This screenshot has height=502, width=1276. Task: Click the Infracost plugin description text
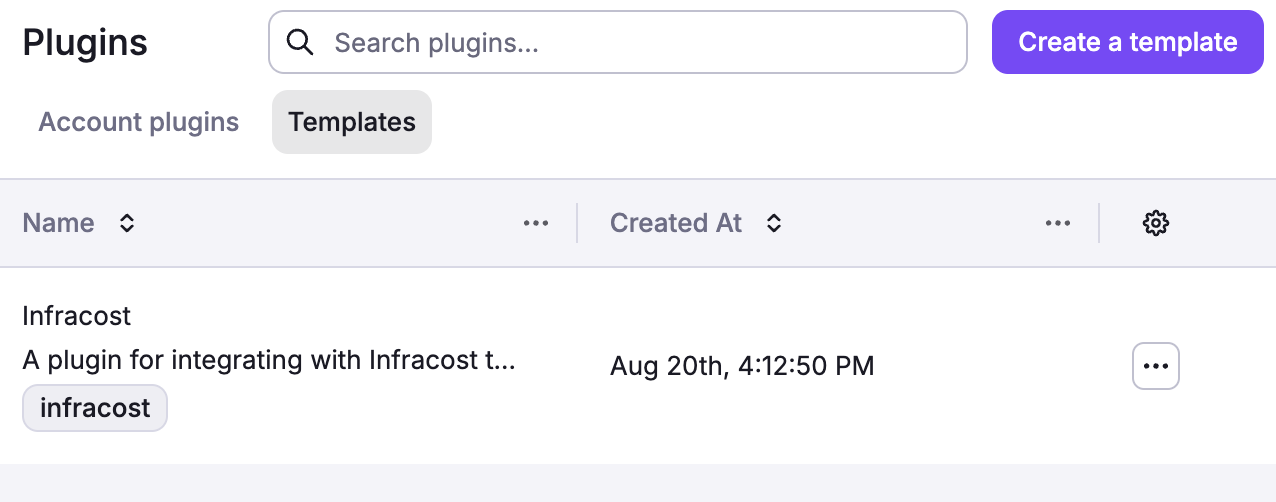coord(268,360)
